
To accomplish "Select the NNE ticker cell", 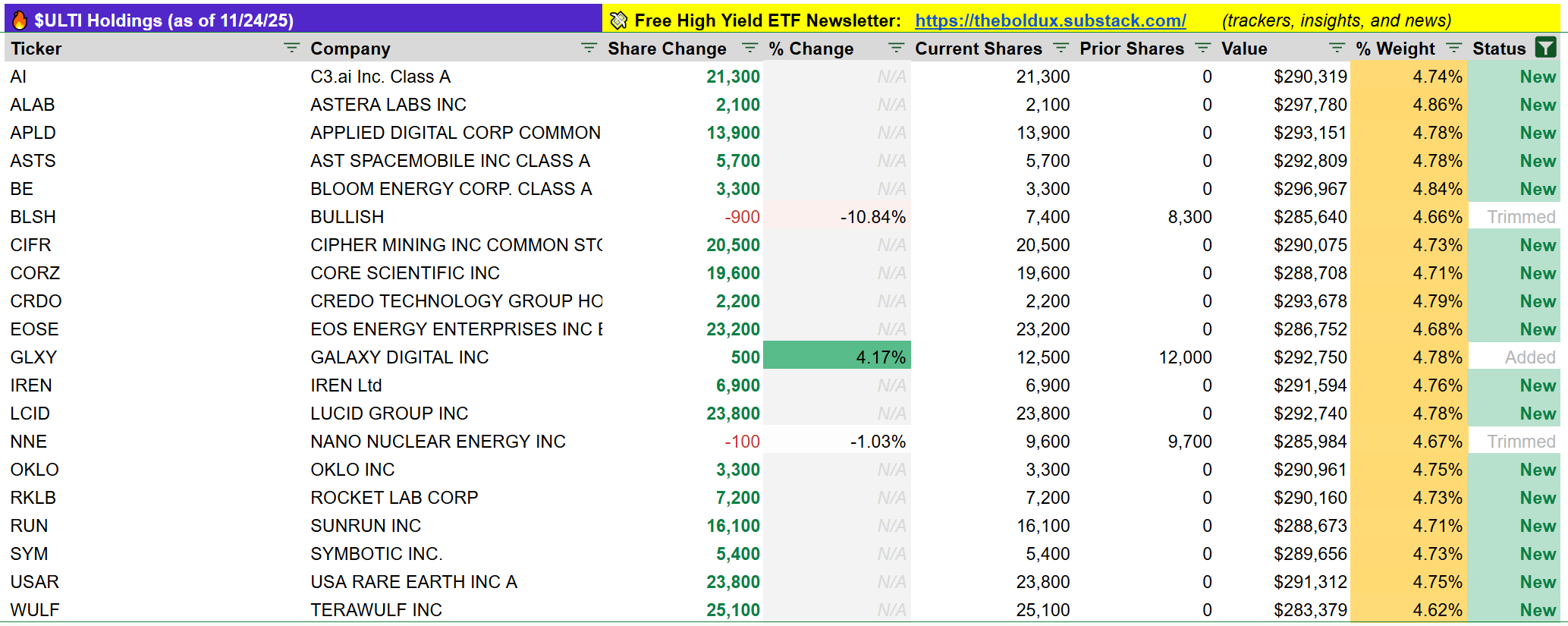I will tap(155, 442).
